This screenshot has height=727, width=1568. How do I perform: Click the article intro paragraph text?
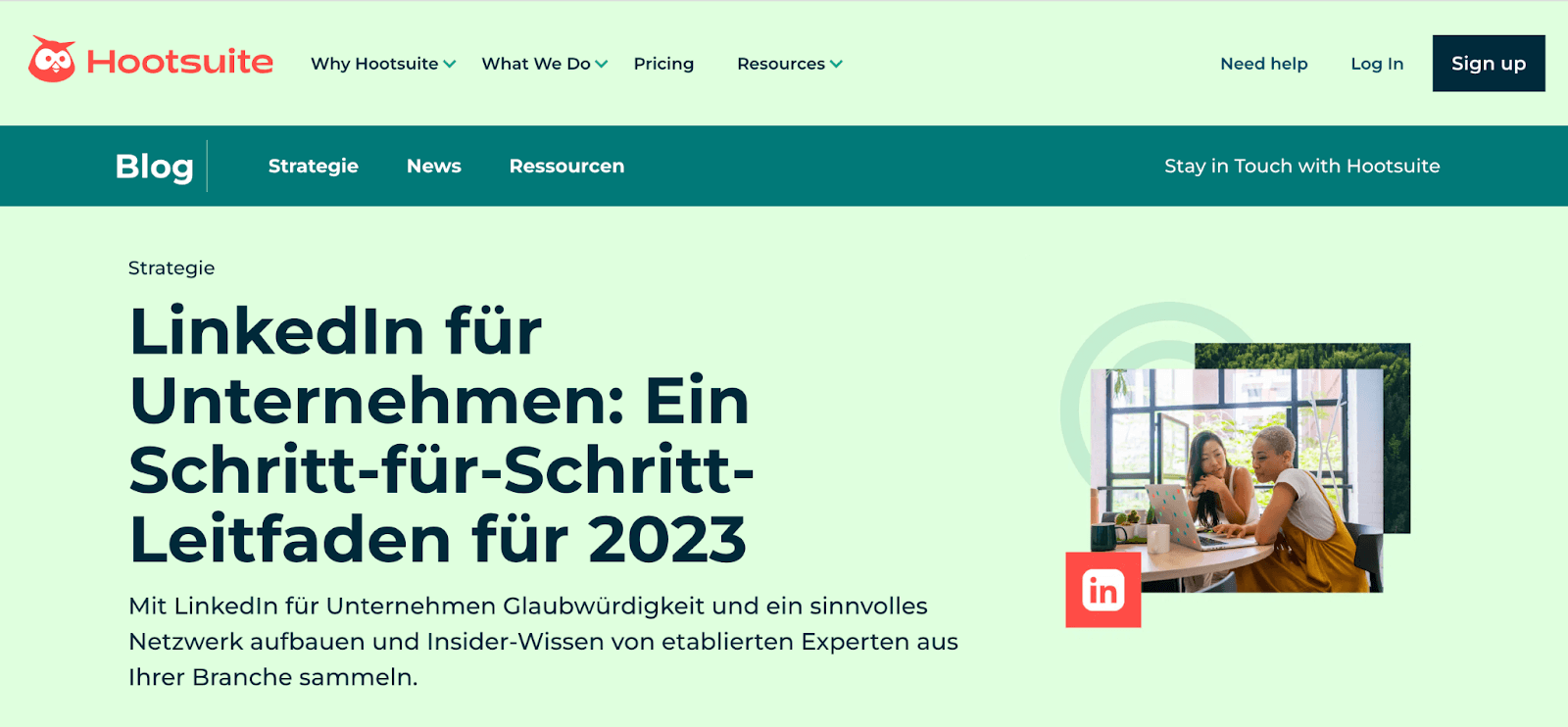pos(543,642)
